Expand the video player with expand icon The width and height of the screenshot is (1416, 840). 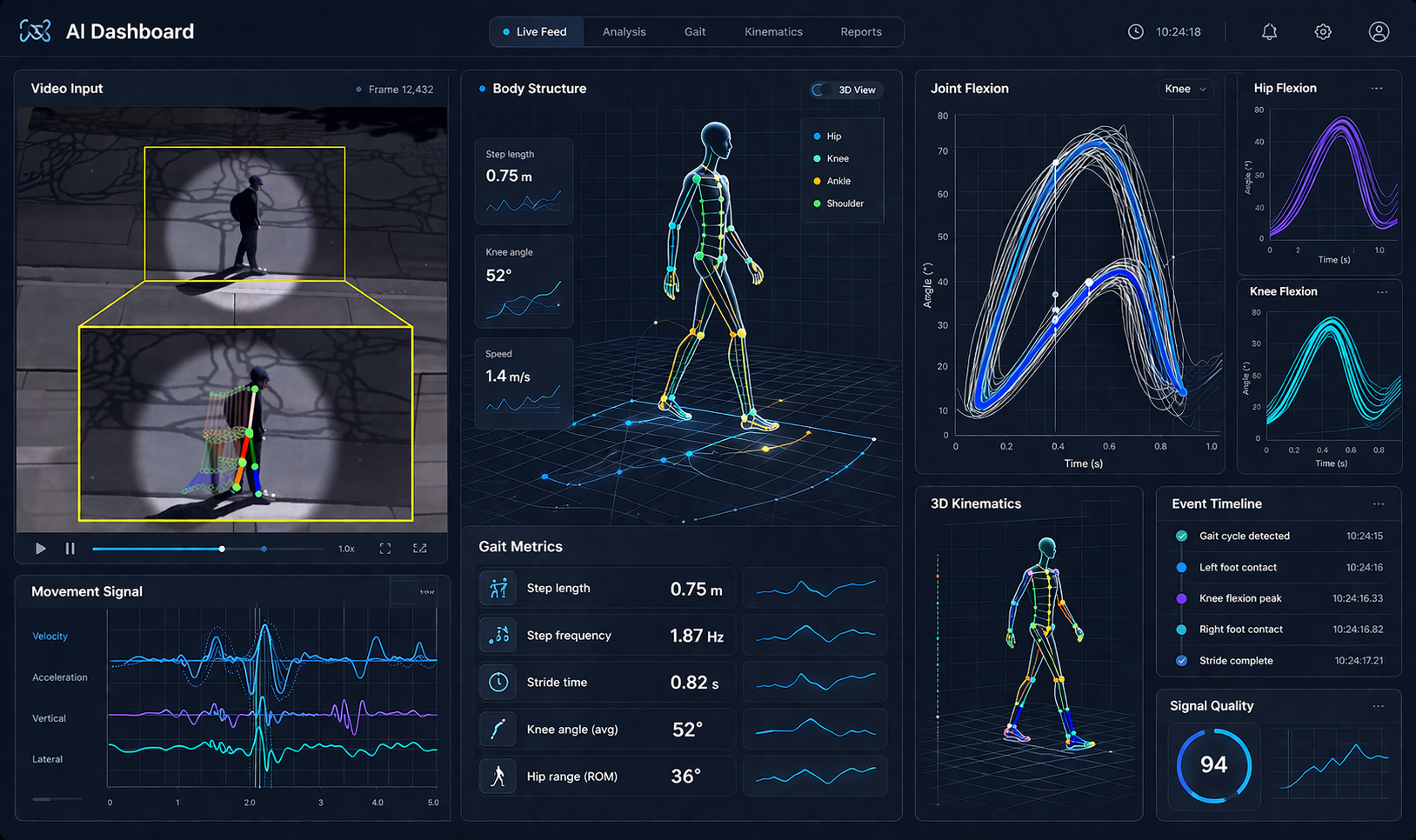[x=420, y=549]
